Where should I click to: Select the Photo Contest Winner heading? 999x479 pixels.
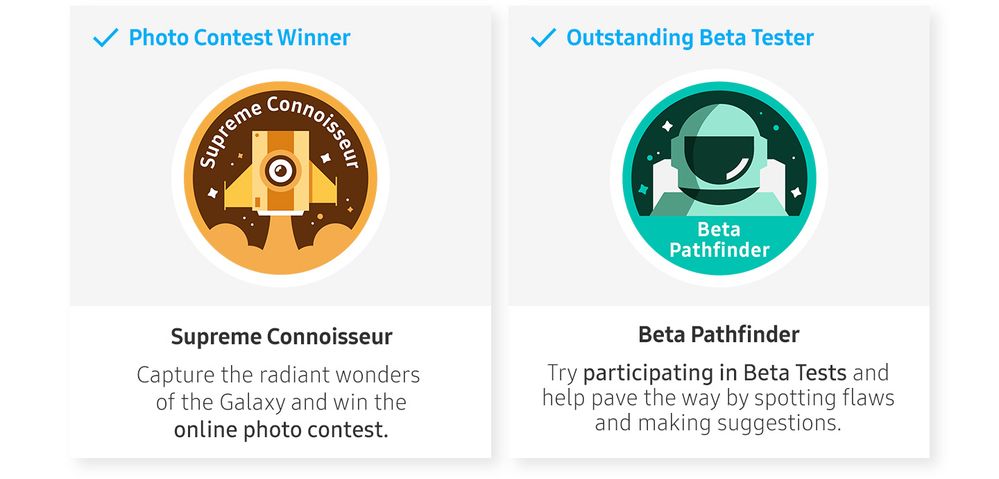[240, 38]
